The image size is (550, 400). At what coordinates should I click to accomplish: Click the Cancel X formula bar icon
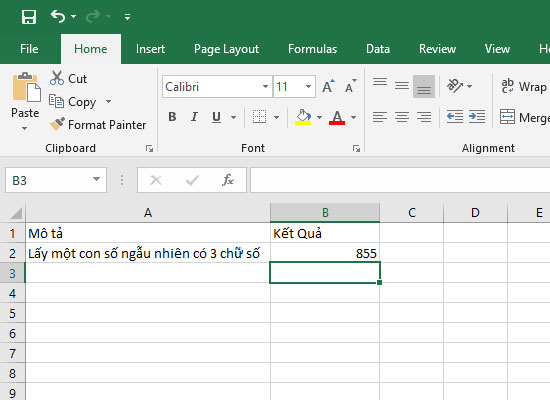pyautogui.click(x=156, y=180)
